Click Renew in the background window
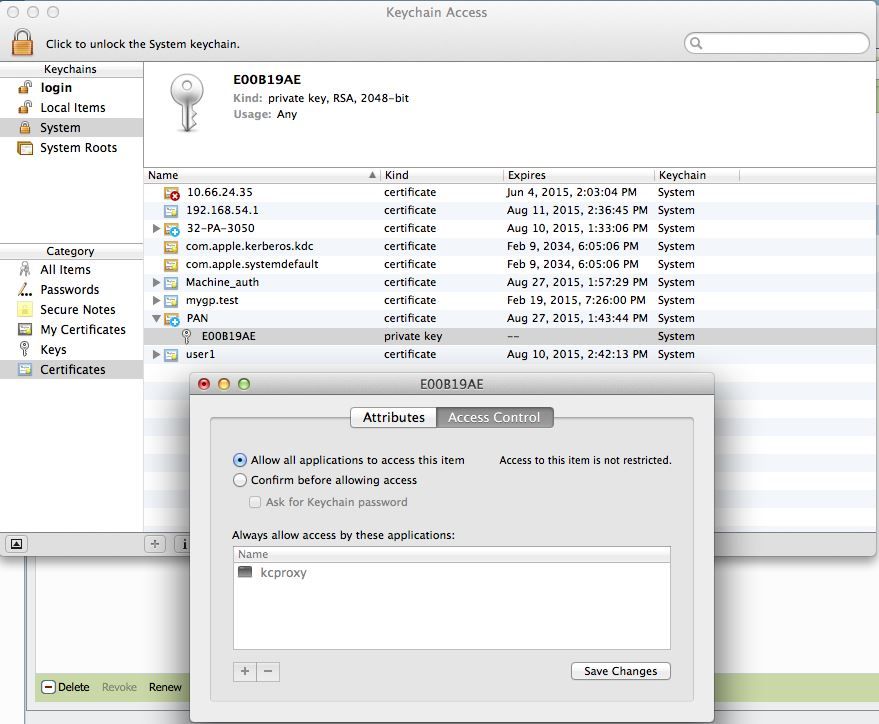 point(165,687)
